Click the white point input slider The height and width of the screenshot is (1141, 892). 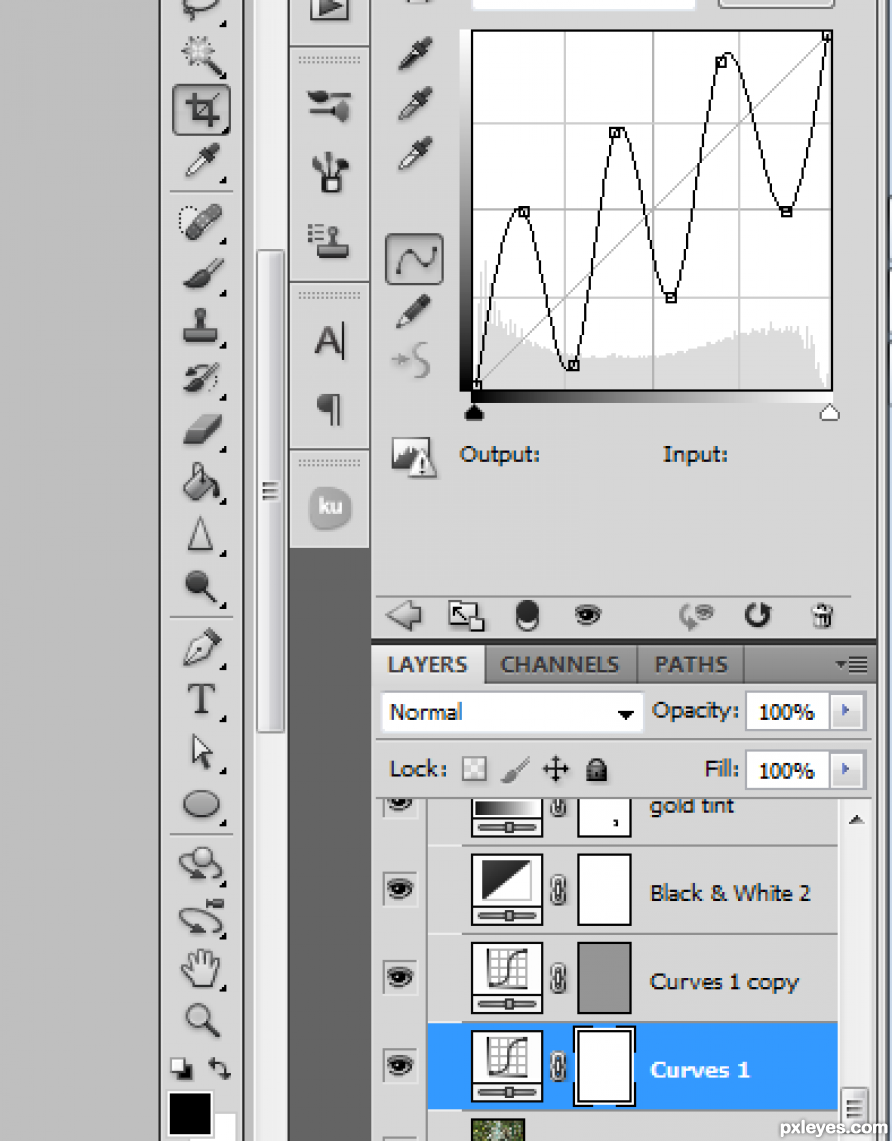(829, 413)
